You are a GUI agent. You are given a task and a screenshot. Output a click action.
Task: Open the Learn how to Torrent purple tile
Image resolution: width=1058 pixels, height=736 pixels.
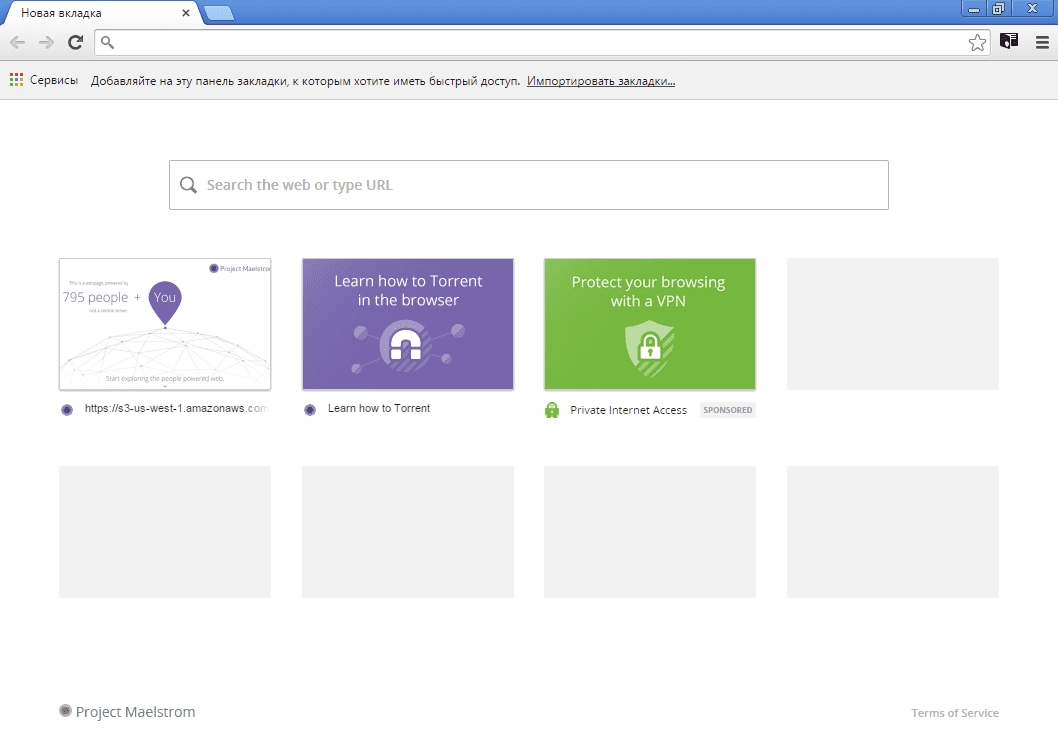(408, 324)
